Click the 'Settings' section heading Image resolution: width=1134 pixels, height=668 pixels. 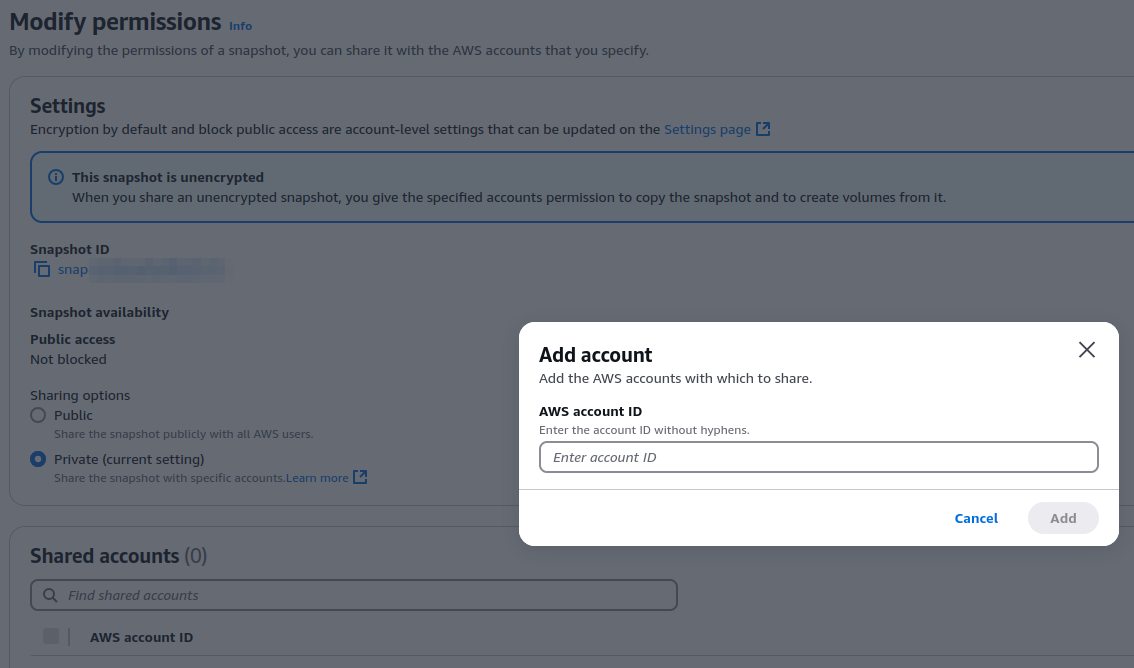(67, 106)
